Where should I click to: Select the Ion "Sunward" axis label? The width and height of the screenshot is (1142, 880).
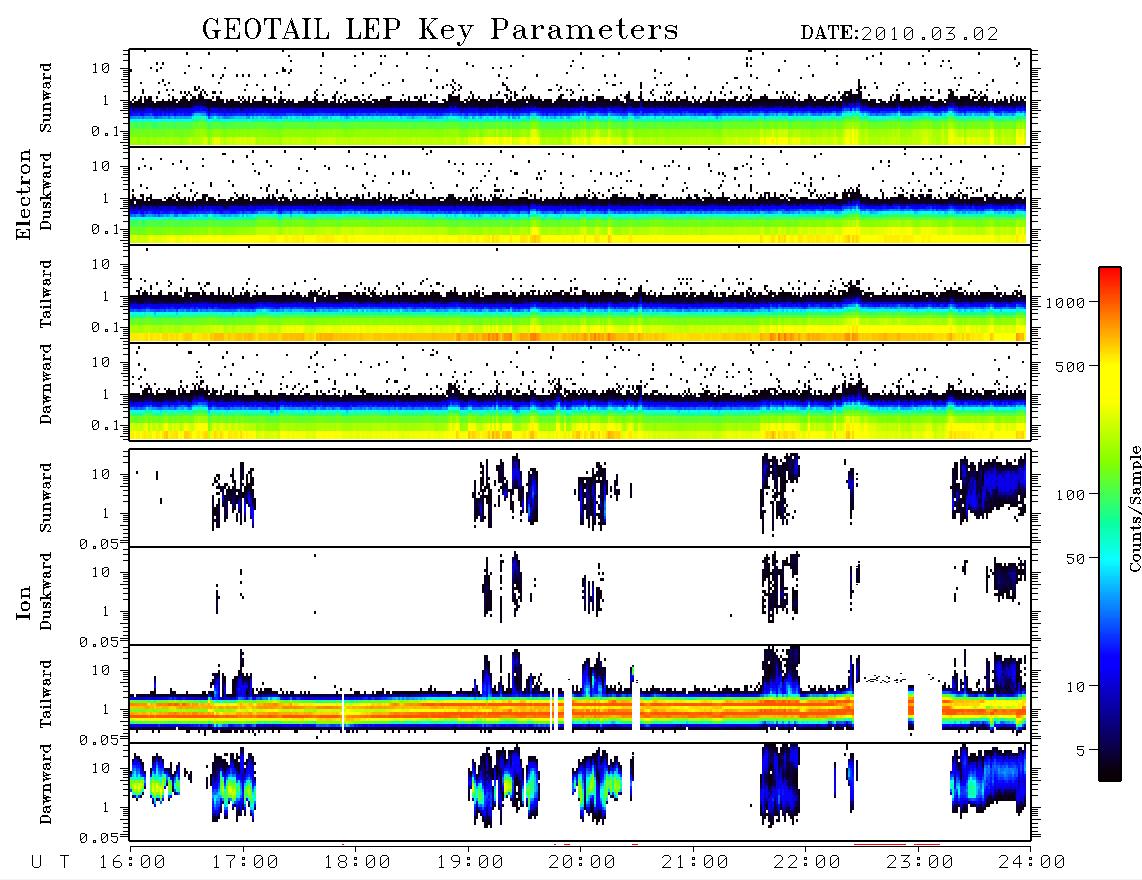(x=46, y=498)
